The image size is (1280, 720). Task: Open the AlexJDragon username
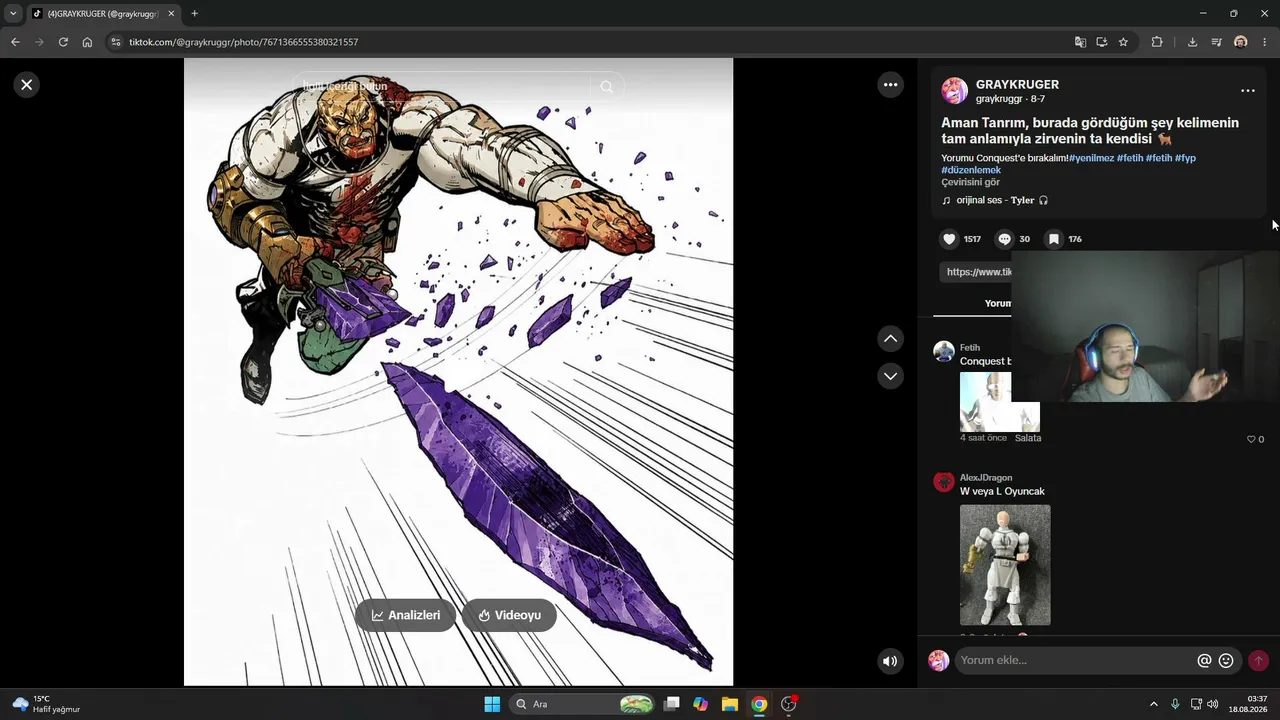pyautogui.click(x=986, y=478)
